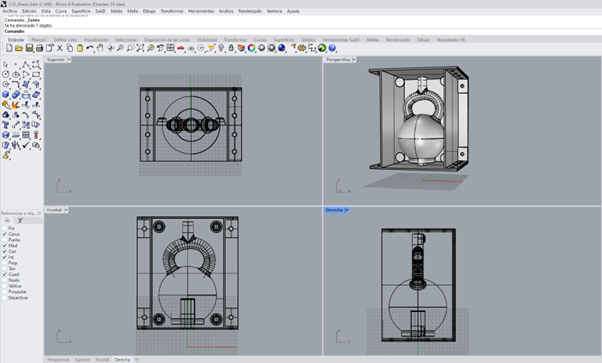Click the padlock lock icon

pos(231,48)
